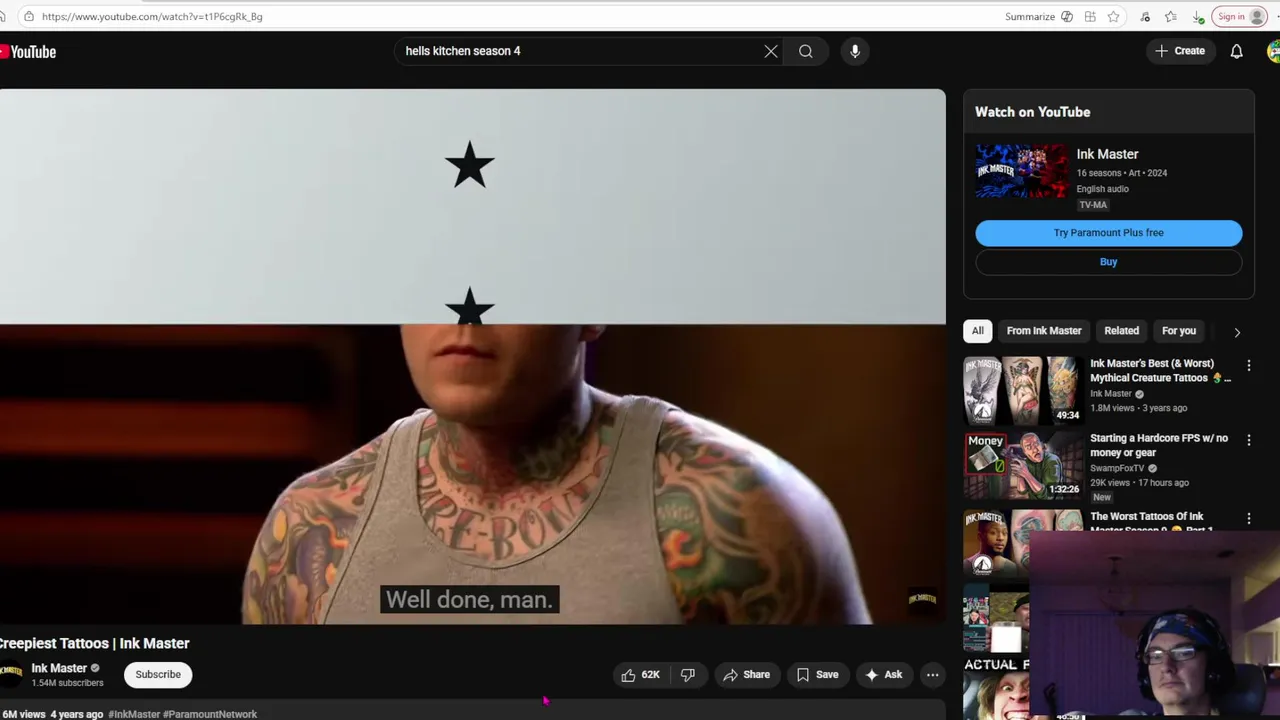
Task: Dislike the video with thumbs down
Action: [x=688, y=675]
